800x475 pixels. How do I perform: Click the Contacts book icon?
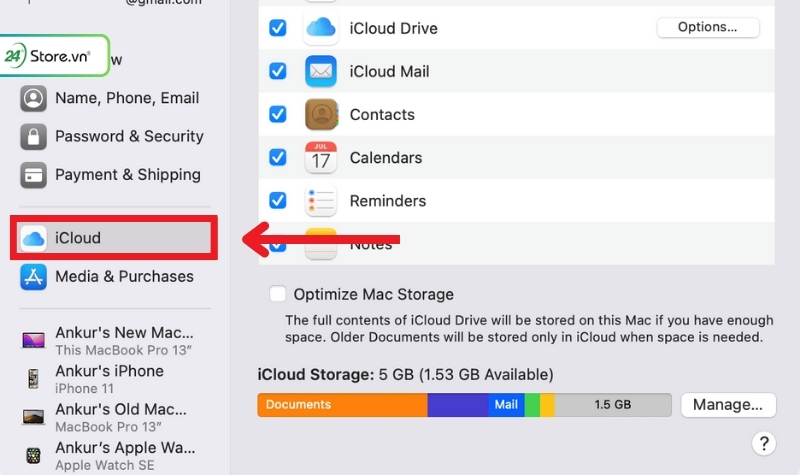coord(321,114)
